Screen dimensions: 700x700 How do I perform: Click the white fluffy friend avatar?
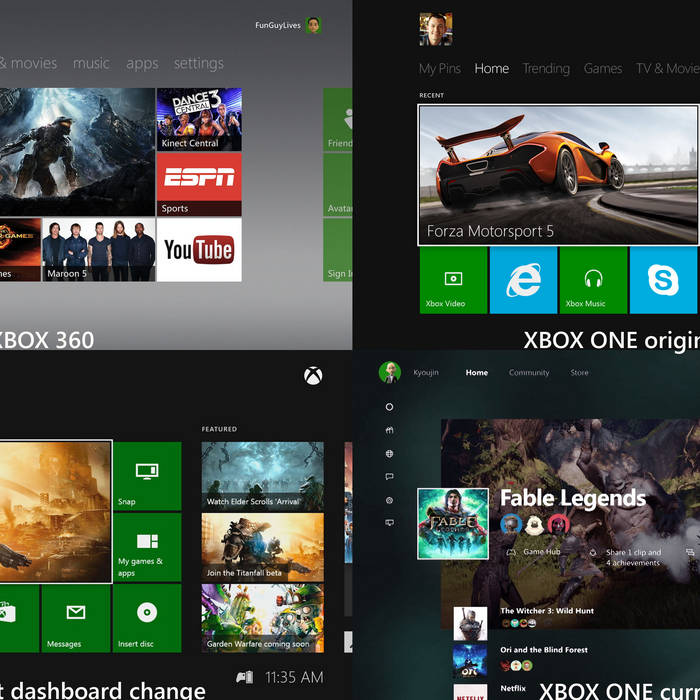pos(534,525)
